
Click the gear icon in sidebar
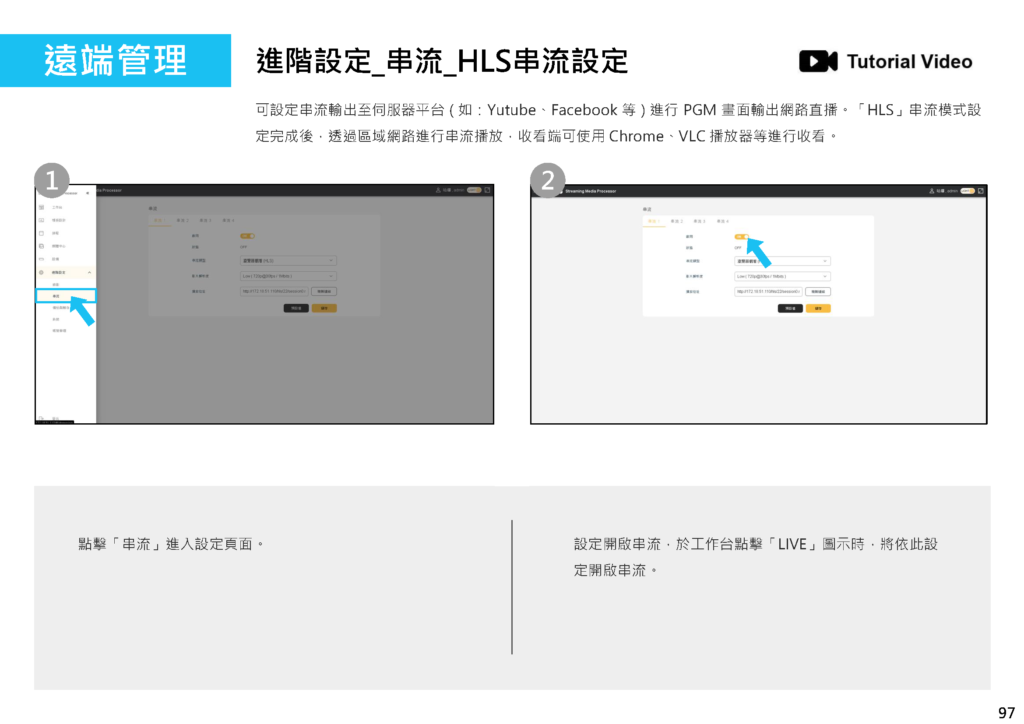[x=41, y=272]
